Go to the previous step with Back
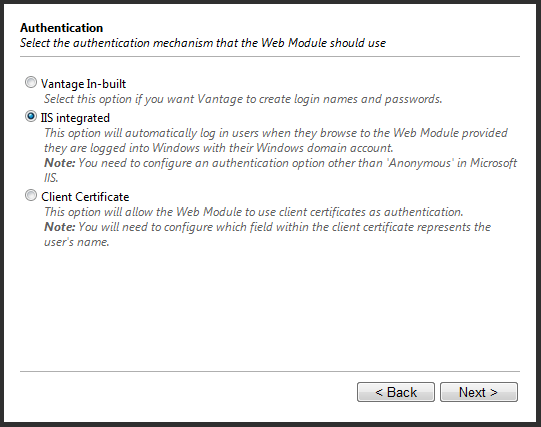 [x=396, y=392]
